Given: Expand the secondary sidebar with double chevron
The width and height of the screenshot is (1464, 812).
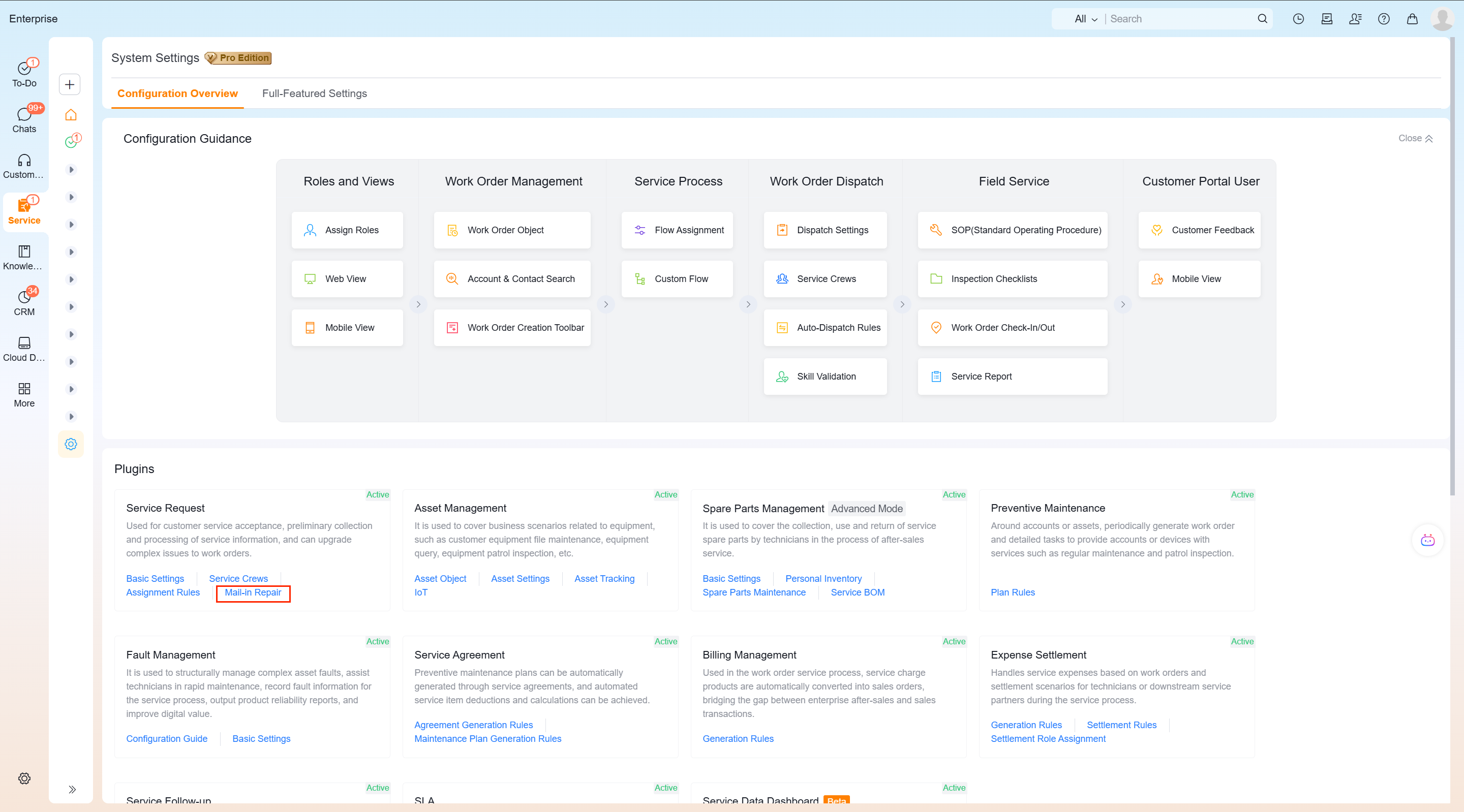Looking at the screenshot, I should pos(72,789).
